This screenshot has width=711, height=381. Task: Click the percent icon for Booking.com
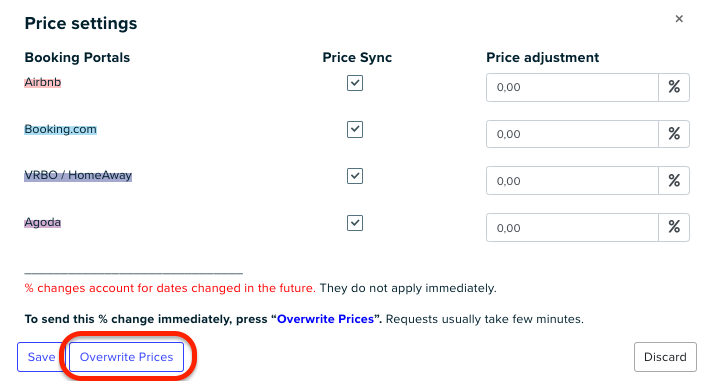click(x=674, y=134)
